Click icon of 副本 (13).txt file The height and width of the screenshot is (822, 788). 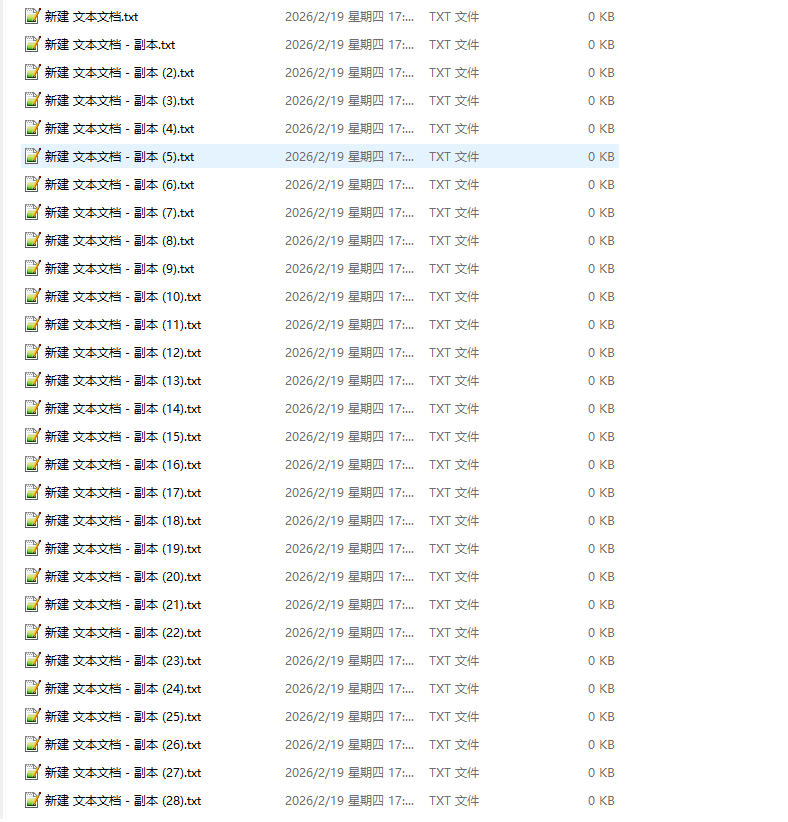coord(33,381)
